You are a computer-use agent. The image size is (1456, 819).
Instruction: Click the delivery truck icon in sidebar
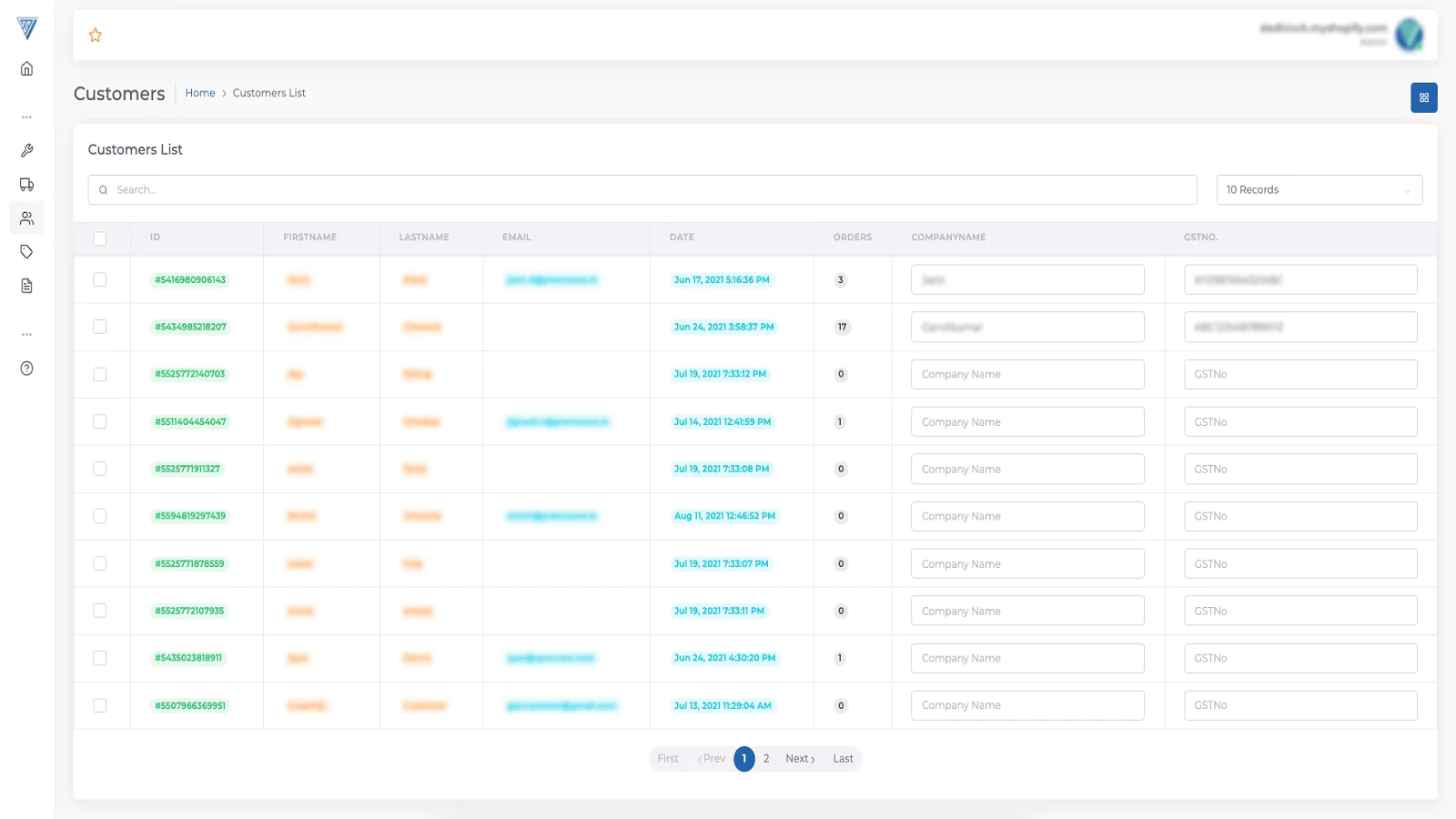pos(27,185)
